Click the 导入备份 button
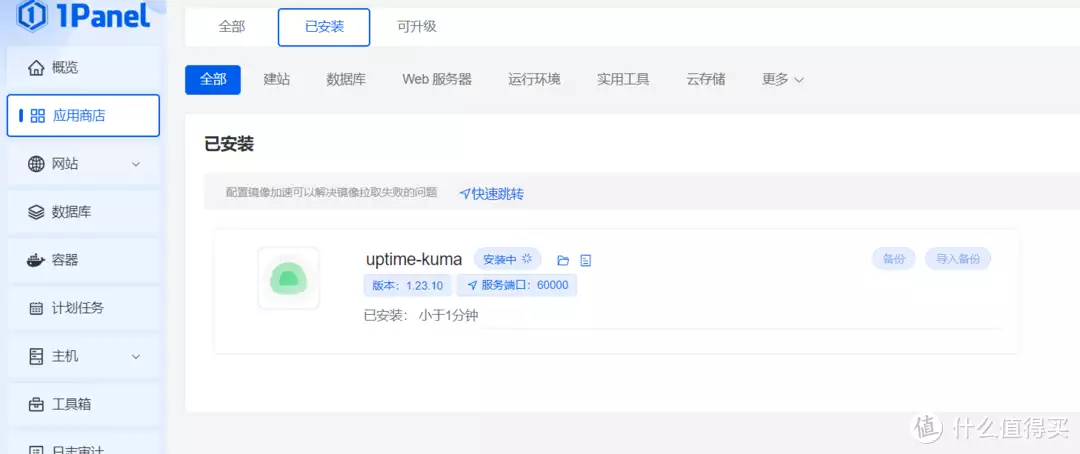This screenshot has width=1080, height=454. (x=958, y=259)
